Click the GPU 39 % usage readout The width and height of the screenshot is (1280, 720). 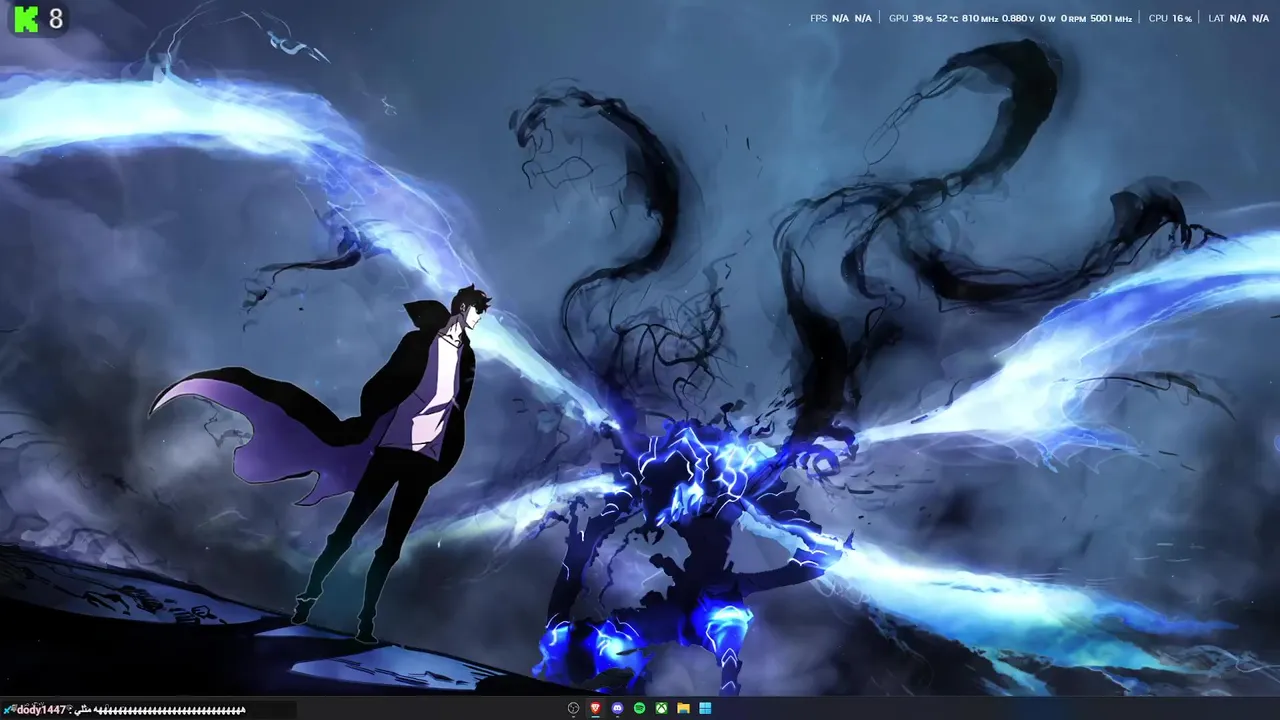[x=910, y=18]
